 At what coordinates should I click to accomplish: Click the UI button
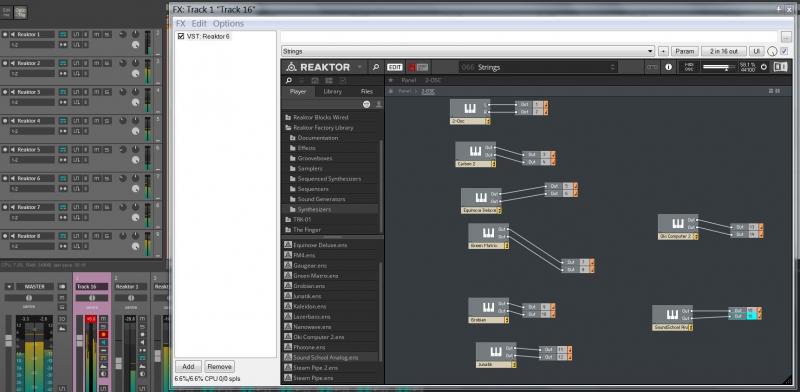coord(757,51)
